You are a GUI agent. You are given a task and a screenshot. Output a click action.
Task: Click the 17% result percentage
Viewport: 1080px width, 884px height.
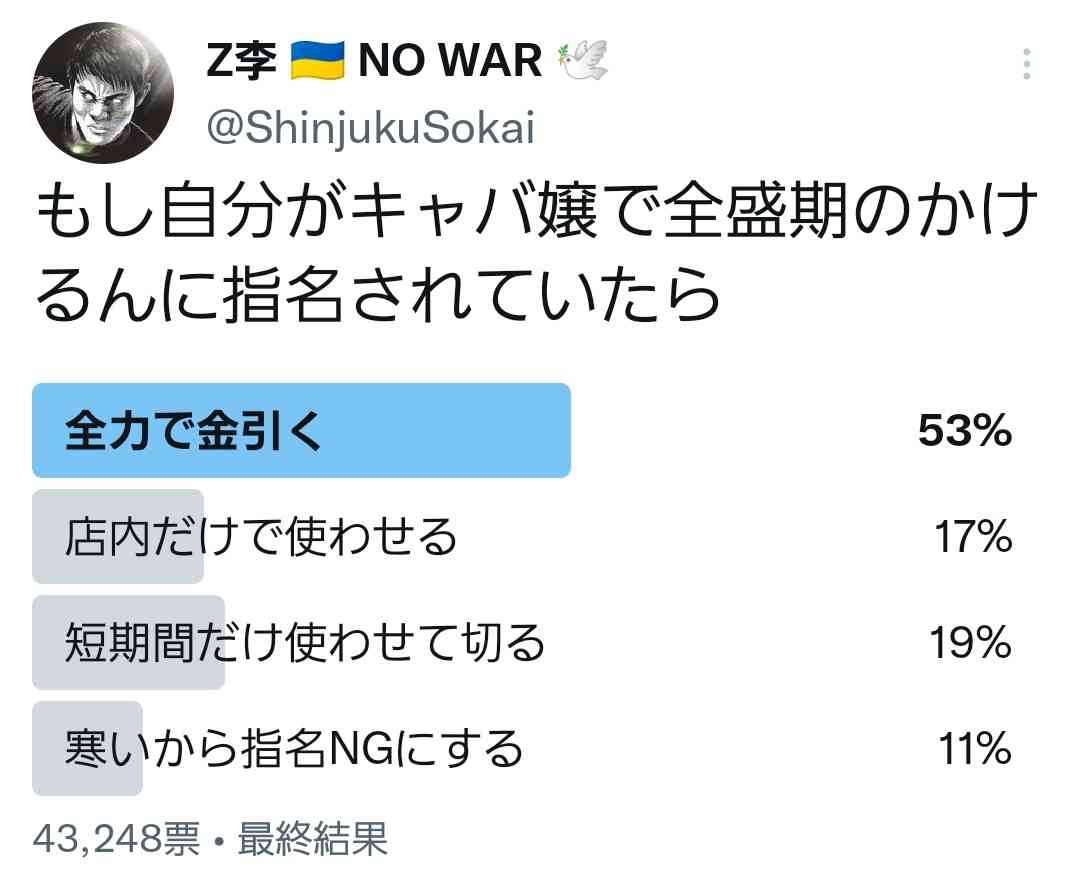(973, 537)
